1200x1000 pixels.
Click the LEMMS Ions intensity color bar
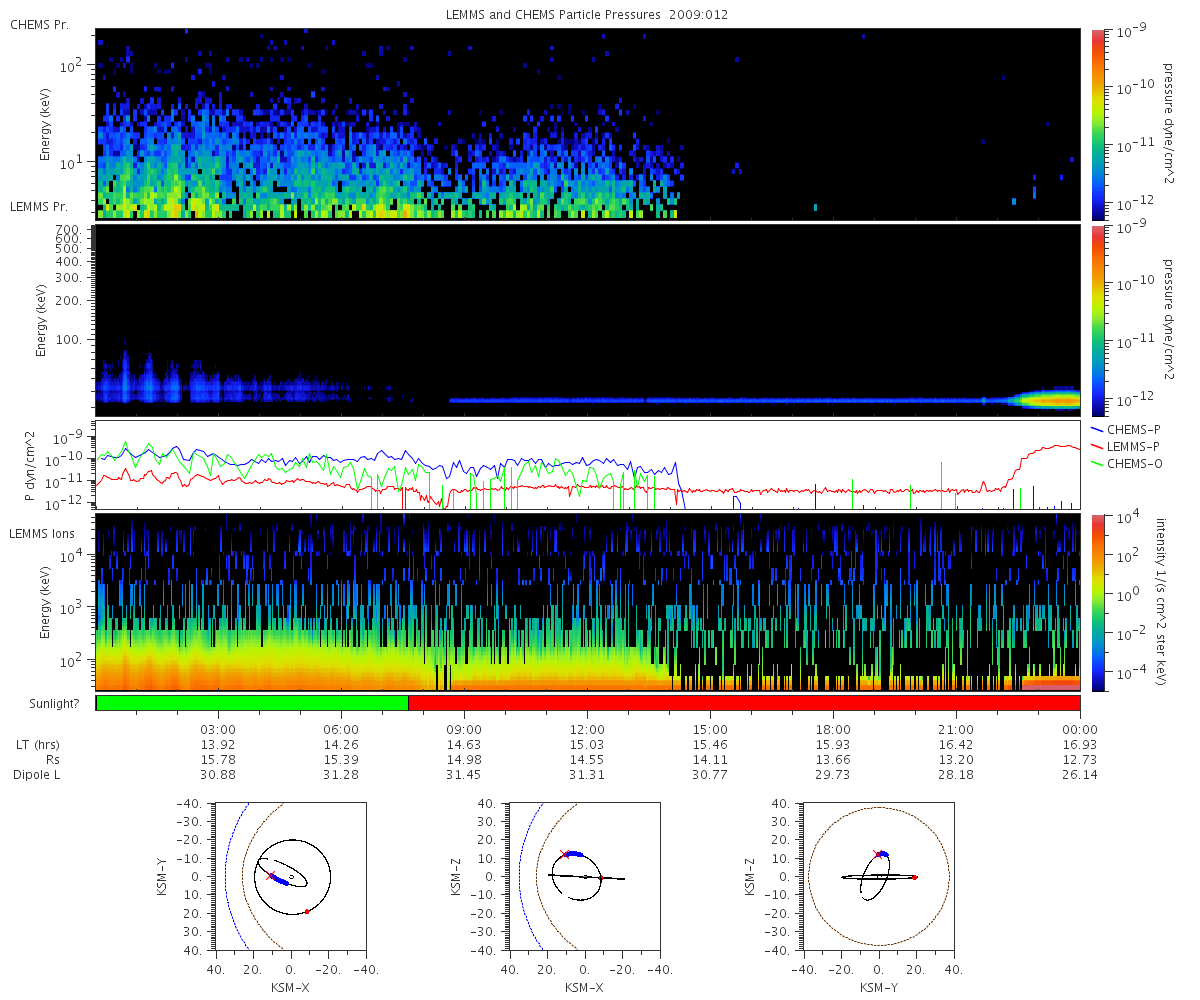pos(1097,603)
